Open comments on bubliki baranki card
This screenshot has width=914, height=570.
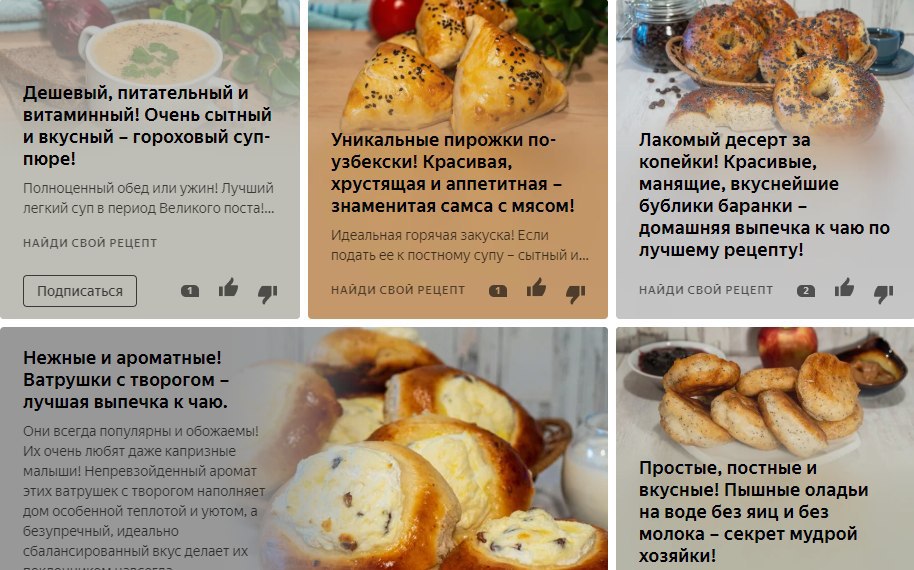(x=806, y=291)
